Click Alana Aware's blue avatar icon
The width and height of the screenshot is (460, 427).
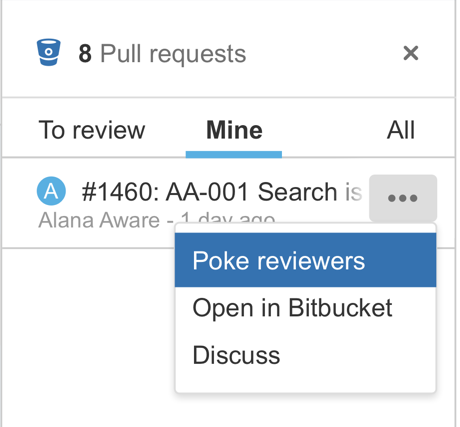click(51, 191)
